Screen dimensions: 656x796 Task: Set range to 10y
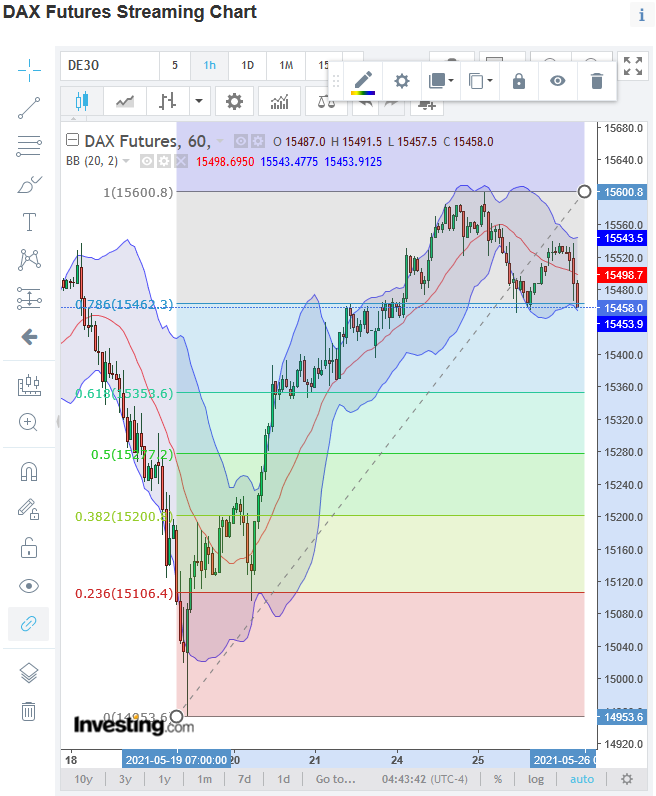[x=84, y=779]
